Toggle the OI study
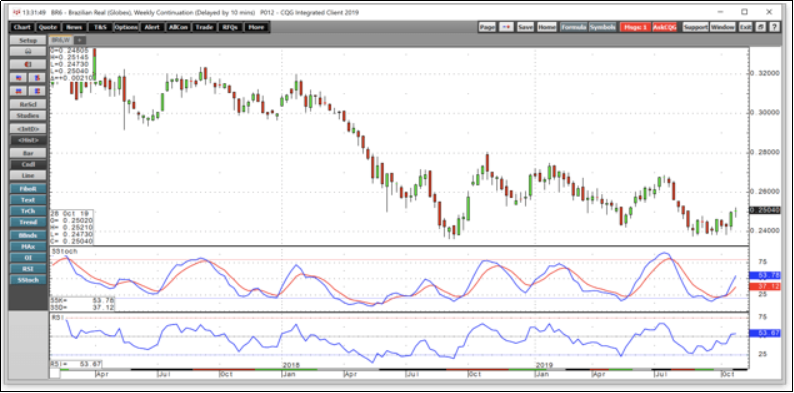 click(28, 258)
